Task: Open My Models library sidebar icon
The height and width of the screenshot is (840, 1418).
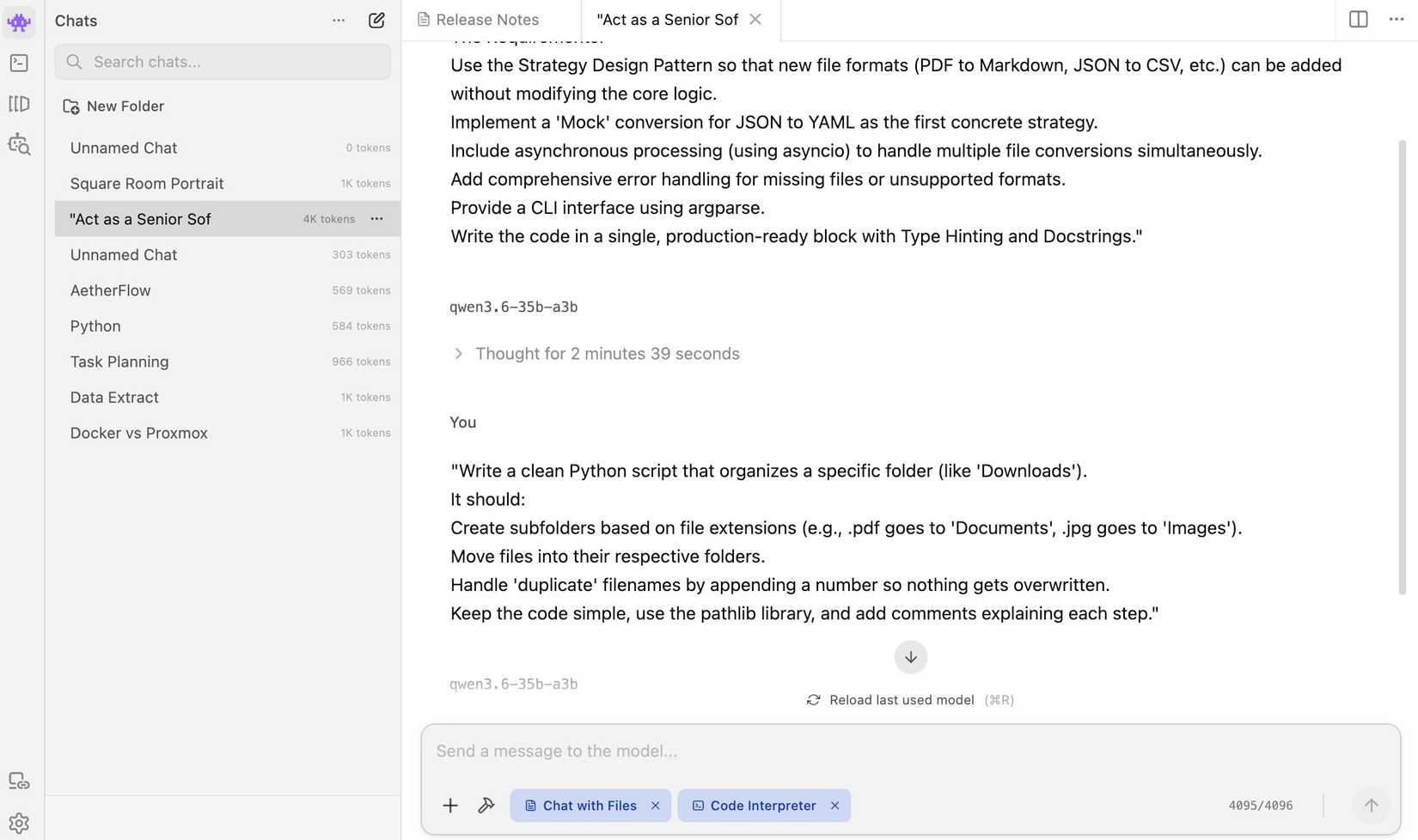Action: click(19, 104)
